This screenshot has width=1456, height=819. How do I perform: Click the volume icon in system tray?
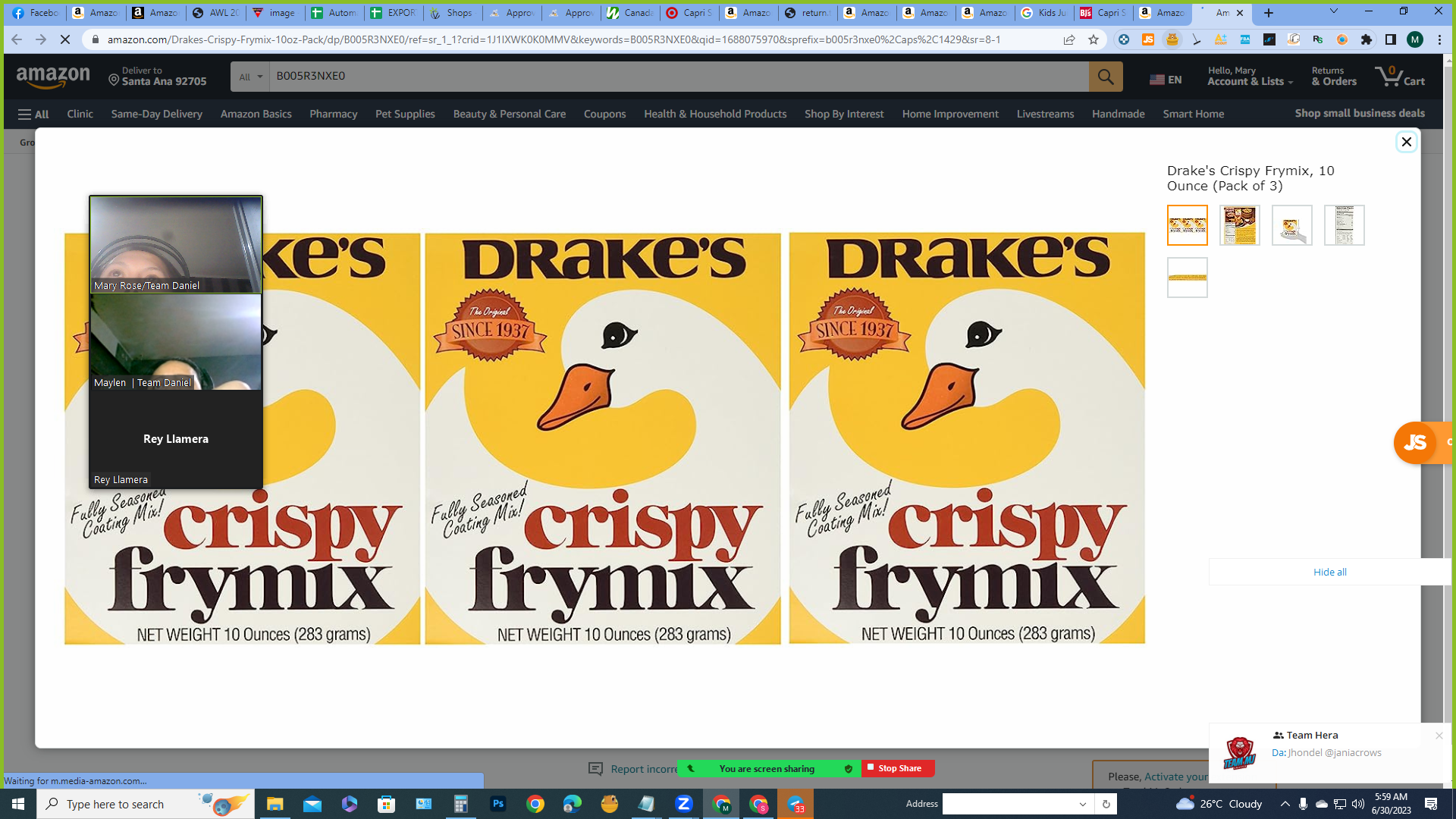(x=1358, y=804)
